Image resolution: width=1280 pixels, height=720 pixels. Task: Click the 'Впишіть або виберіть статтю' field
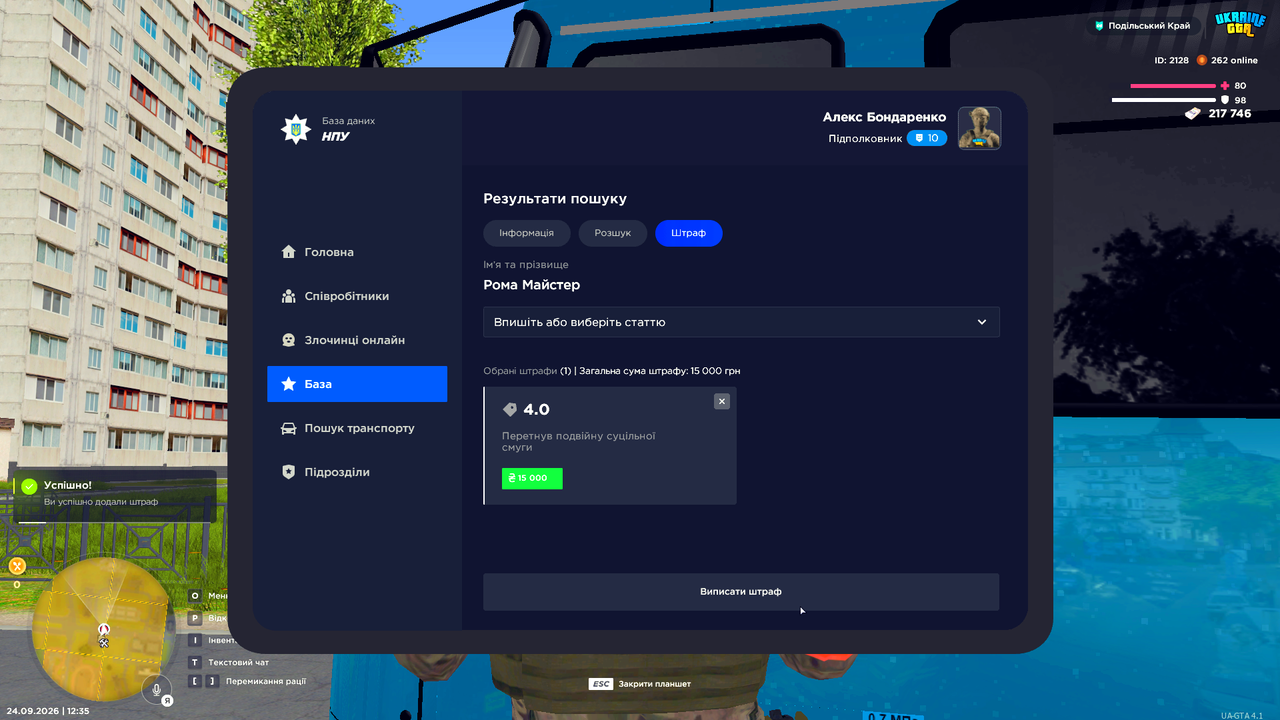pyautogui.click(x=741, y=322)
